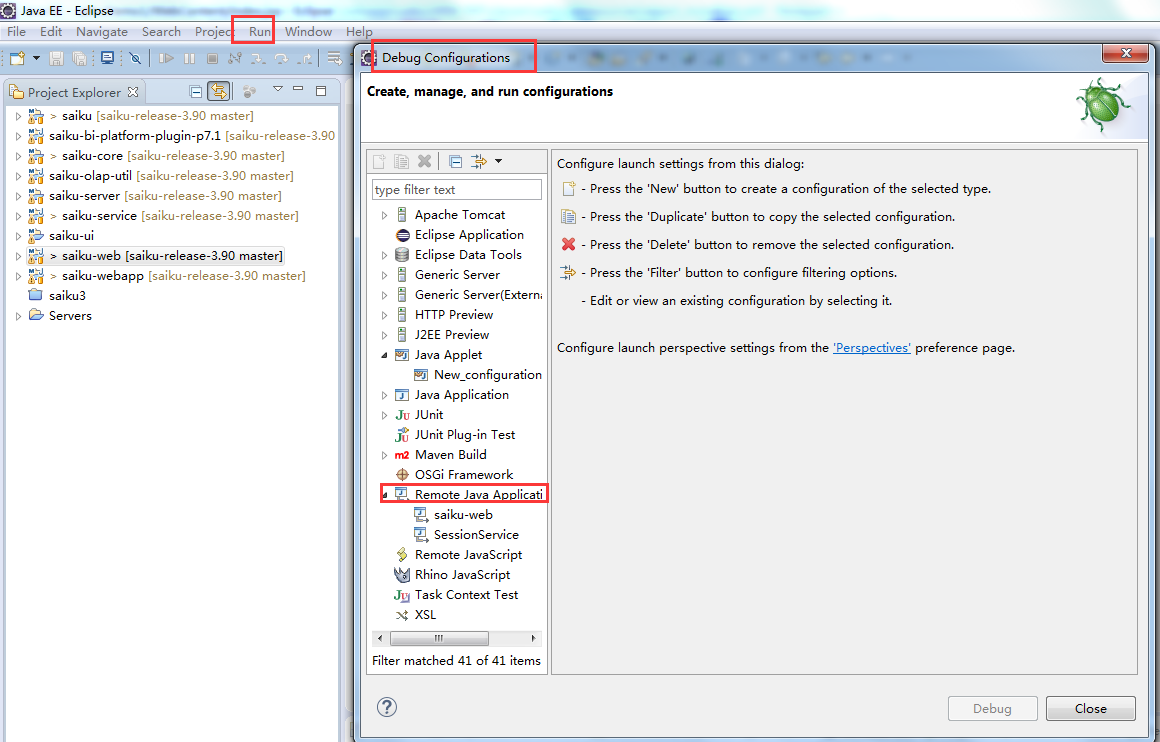Click Duplicate configuration icon in dialog toolbar
The width and height of the screenshot is (1160, 742).
(x=402, y=161)
